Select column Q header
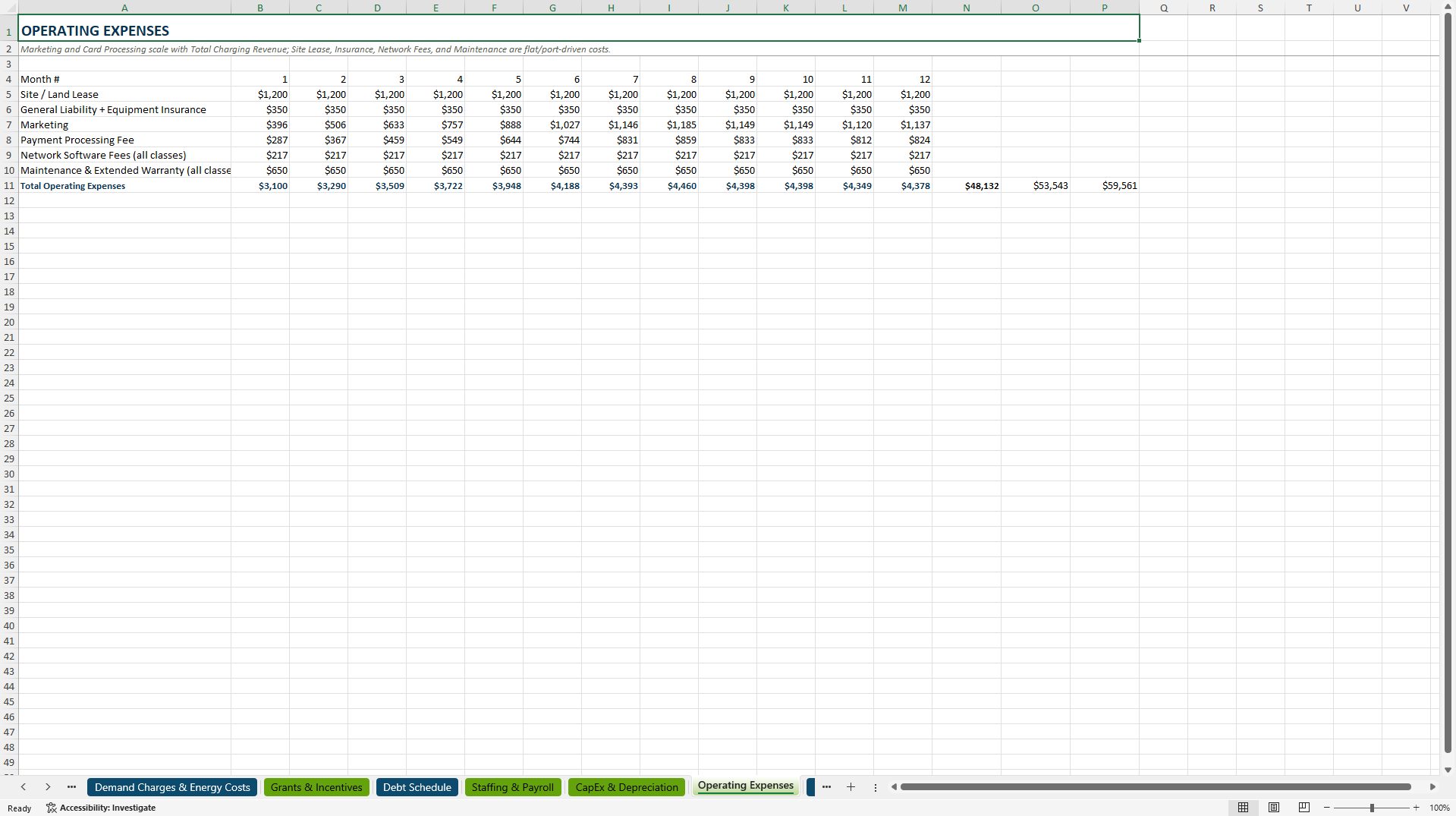 click(x=1163, y=8)
